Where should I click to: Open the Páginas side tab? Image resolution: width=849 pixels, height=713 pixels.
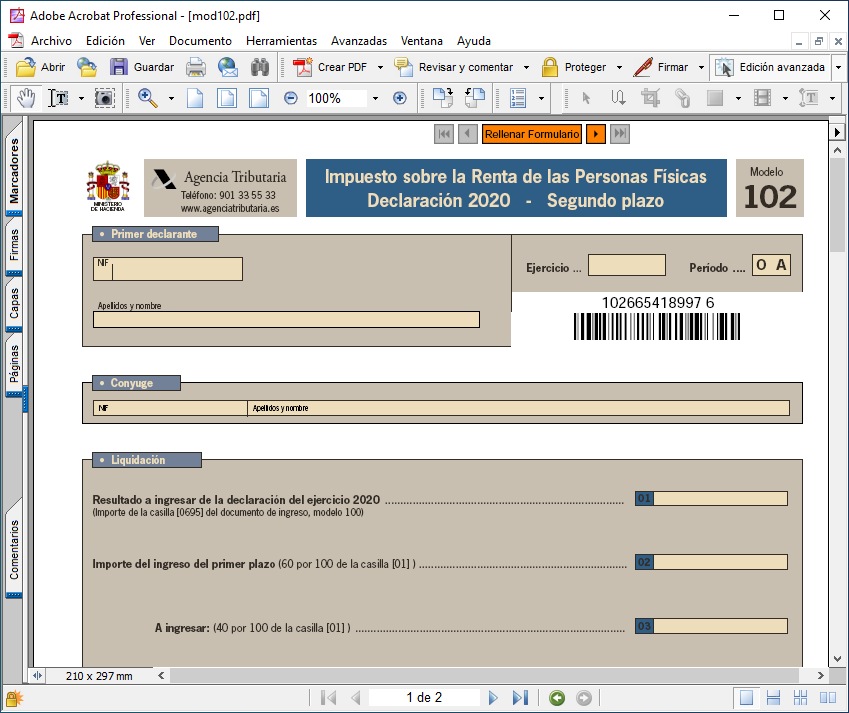click(x=14, y=364)
